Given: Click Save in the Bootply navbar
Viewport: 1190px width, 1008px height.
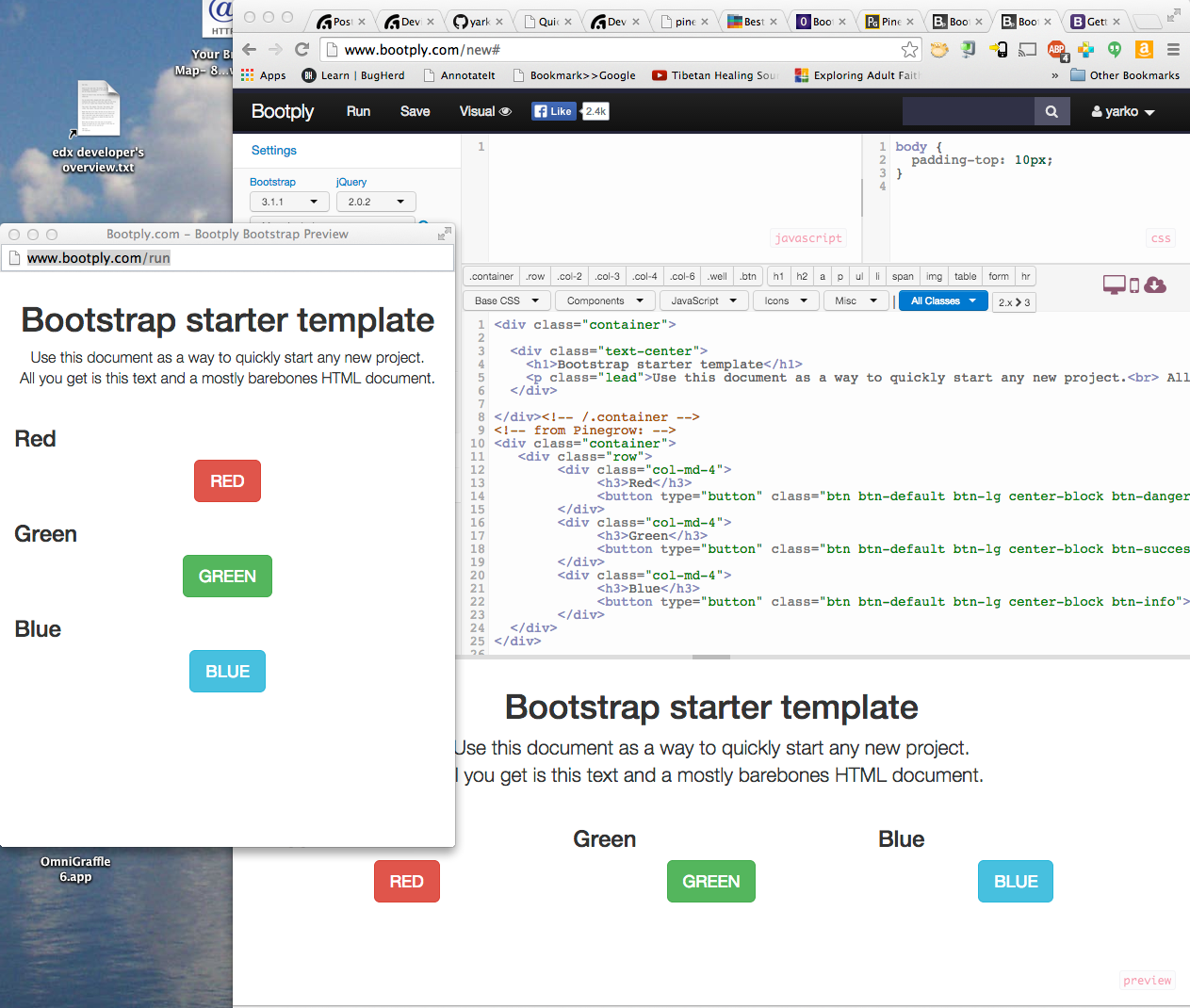Looking at the screenshot, I should click(x=415, y=111).
